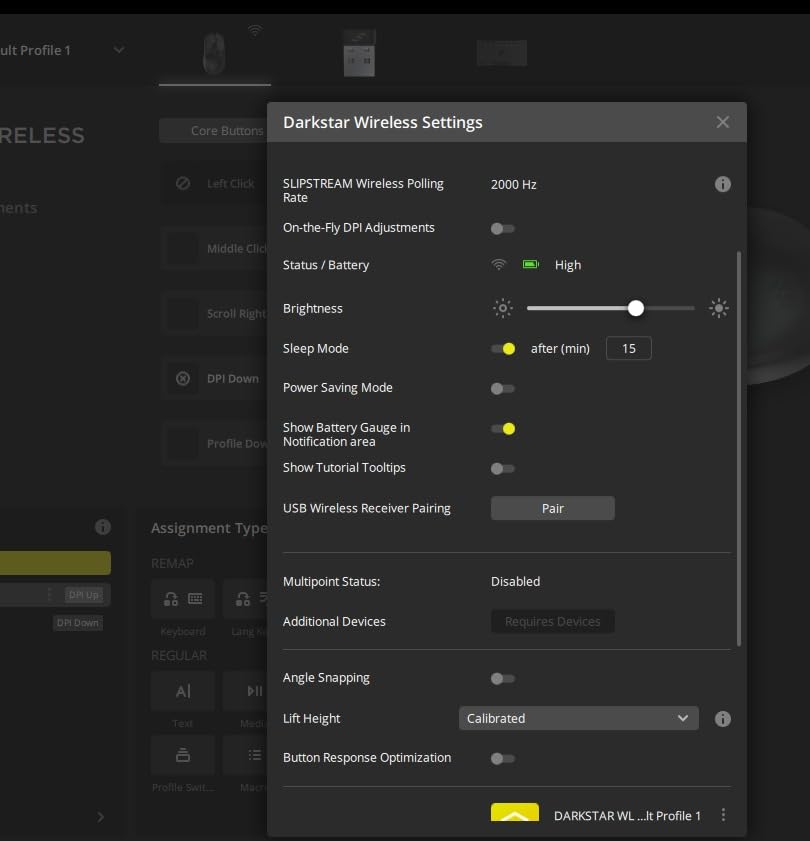Screen dimensions: 810x841
Task: Select the Scroll Right button assignment
Action: (x=213, y=314)
